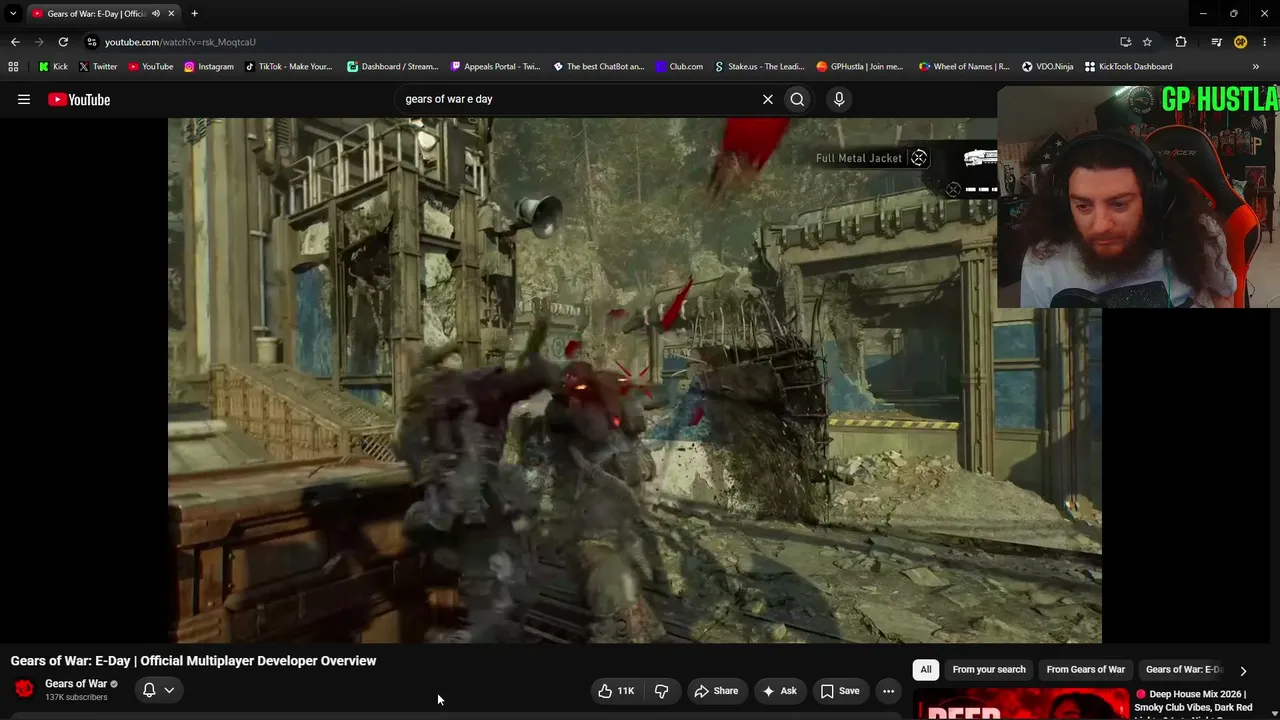Screen dimensions: 1280x720
Task: Open 'The best ChatBot' bookmark
Action: 599,67
